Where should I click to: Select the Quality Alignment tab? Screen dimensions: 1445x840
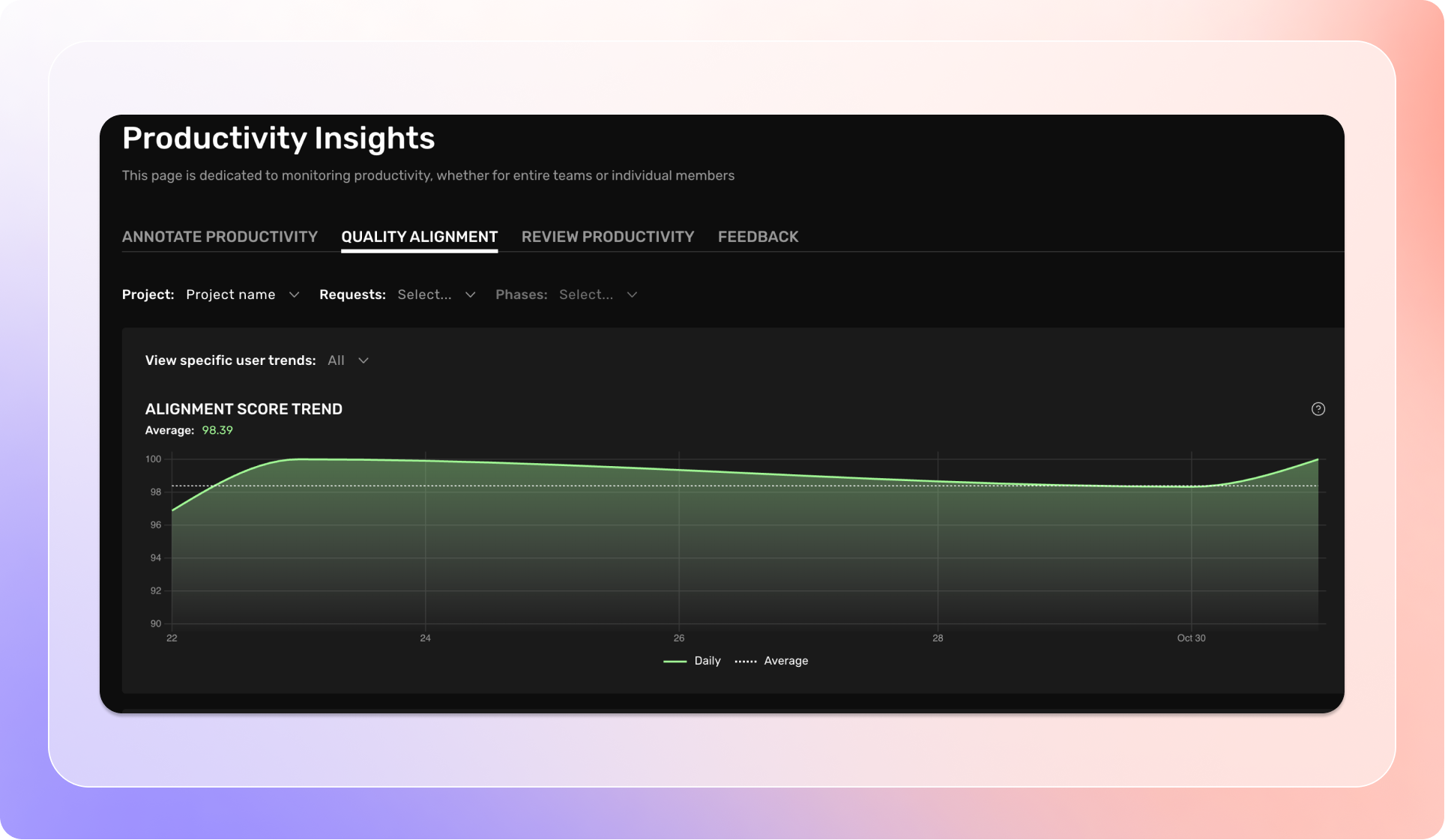point(419,237)
